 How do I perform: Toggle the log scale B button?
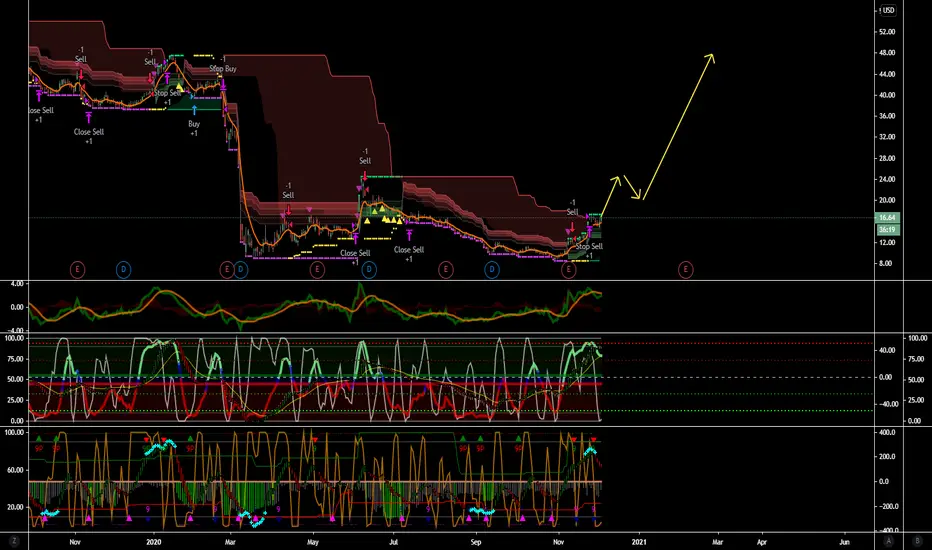point(917,541)
